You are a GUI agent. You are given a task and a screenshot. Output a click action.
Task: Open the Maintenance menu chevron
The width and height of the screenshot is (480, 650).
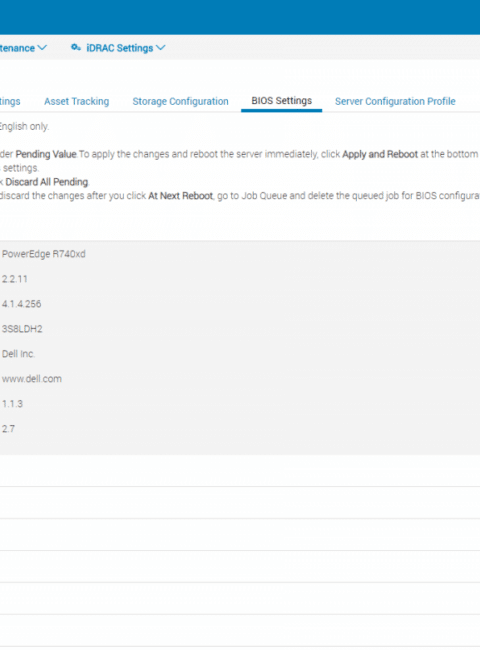[42, 48]
